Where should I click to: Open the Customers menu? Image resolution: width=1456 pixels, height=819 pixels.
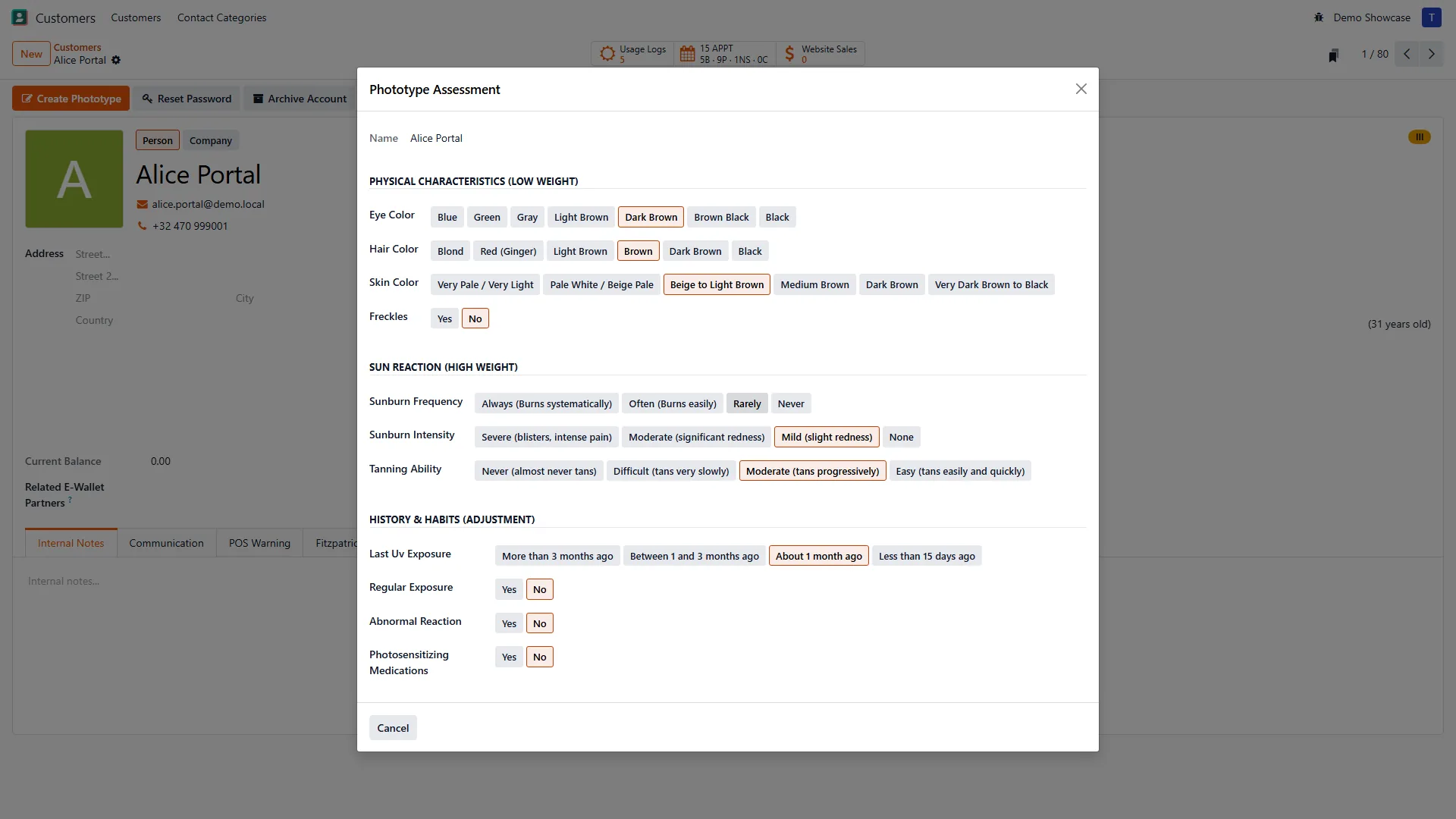pyautogui.click(x=136, y=17)
